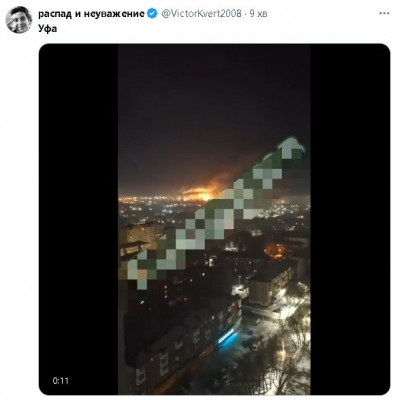Play the embedded night city video

pos(214,219)
